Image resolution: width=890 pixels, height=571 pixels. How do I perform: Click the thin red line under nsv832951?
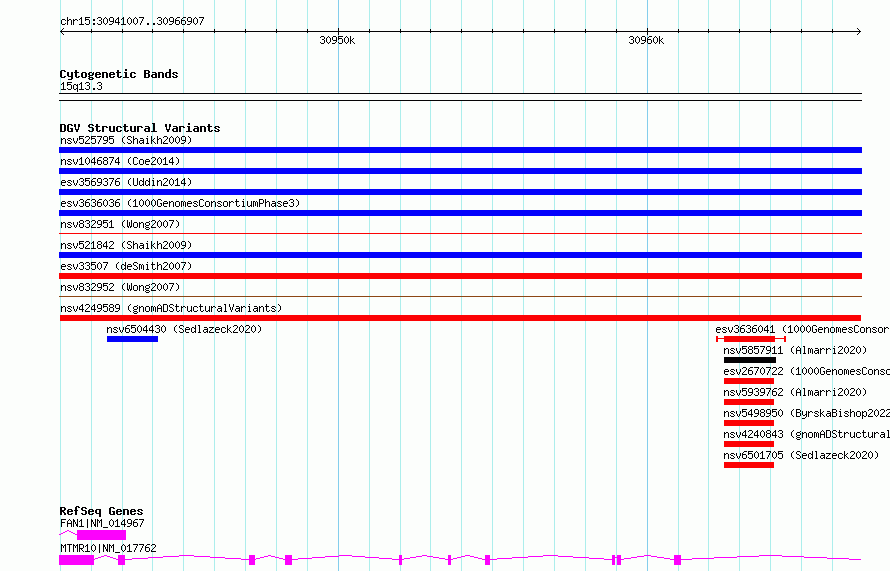(460, 233)
